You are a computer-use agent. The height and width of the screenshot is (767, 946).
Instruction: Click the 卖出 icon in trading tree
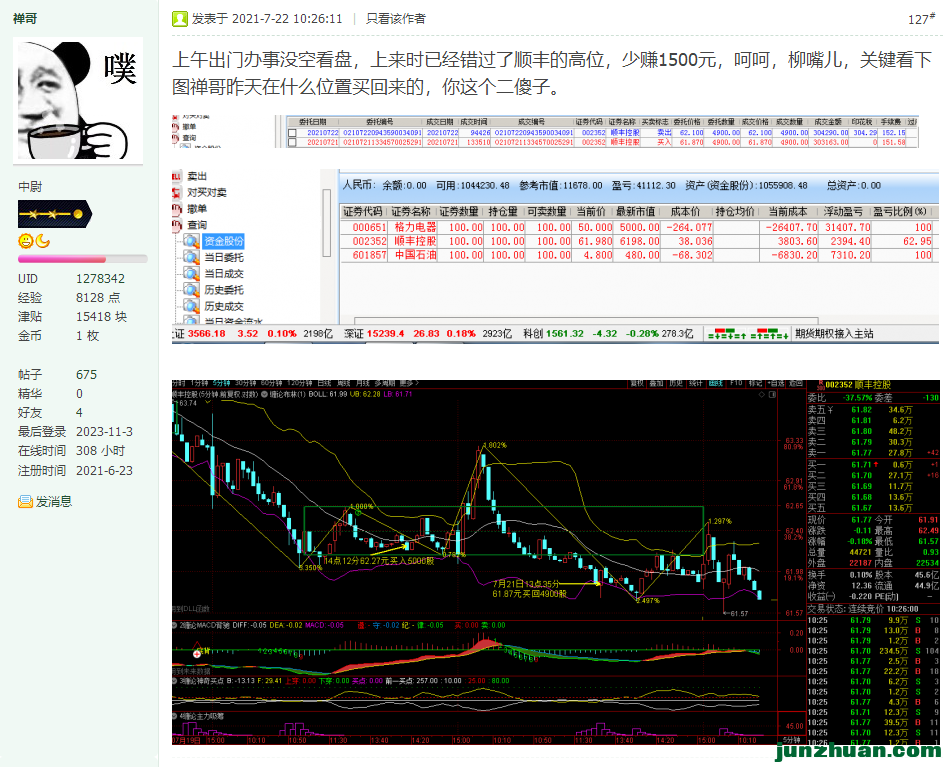177,176
